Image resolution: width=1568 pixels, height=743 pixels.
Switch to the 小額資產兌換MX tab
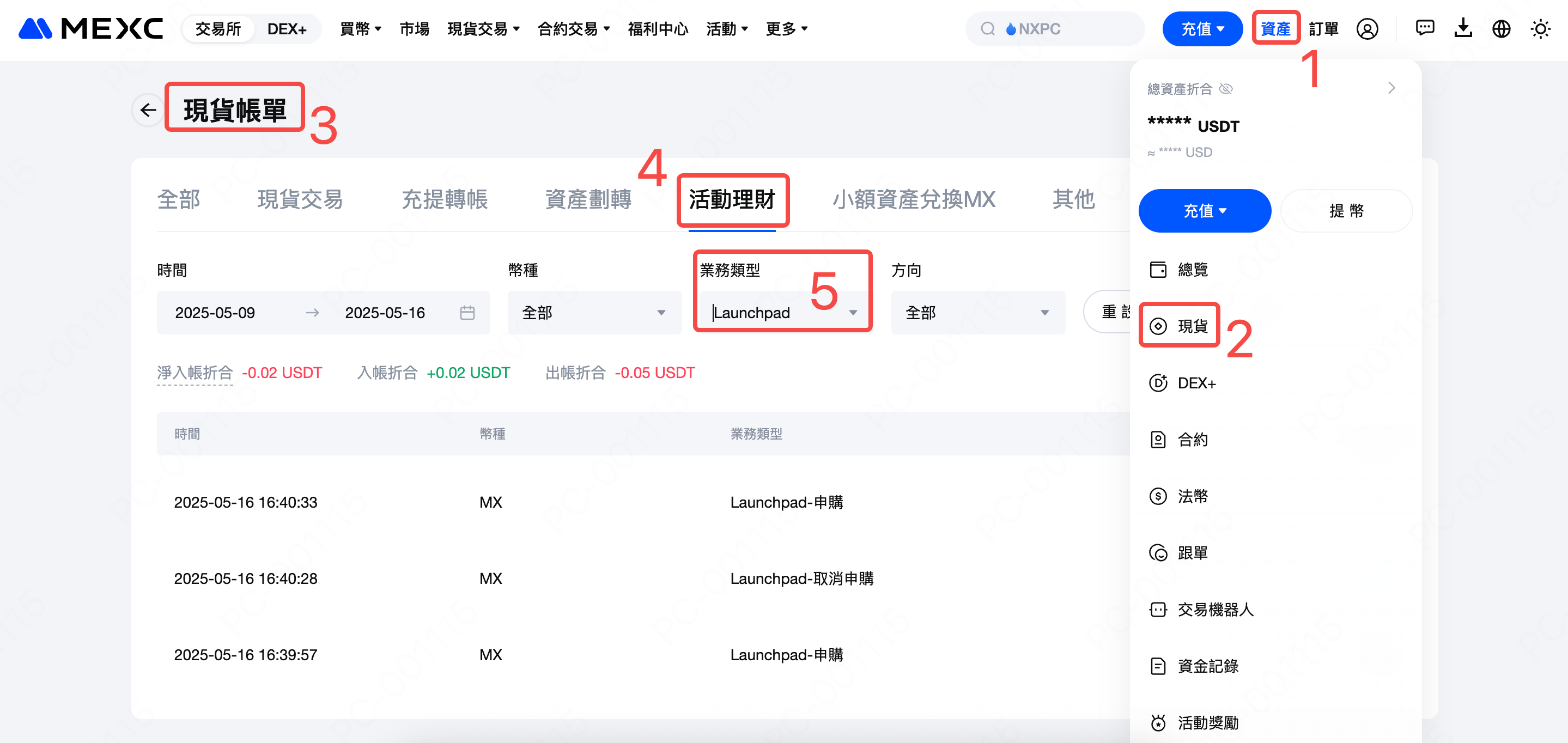(x=914, y=199)
